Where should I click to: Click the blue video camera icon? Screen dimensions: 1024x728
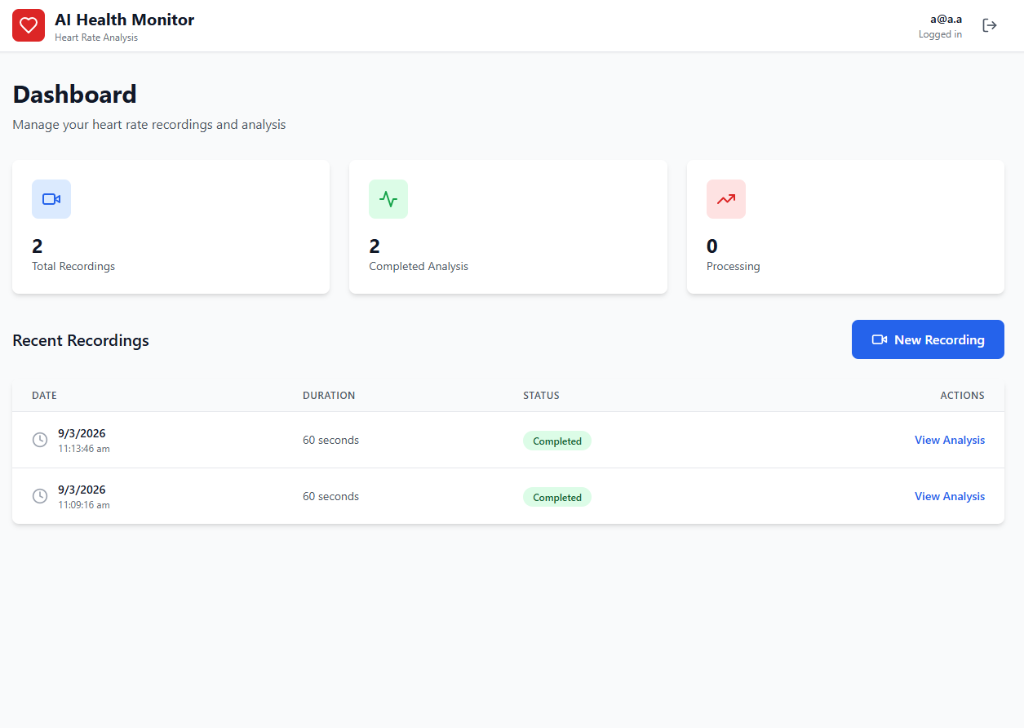point(52,199)
